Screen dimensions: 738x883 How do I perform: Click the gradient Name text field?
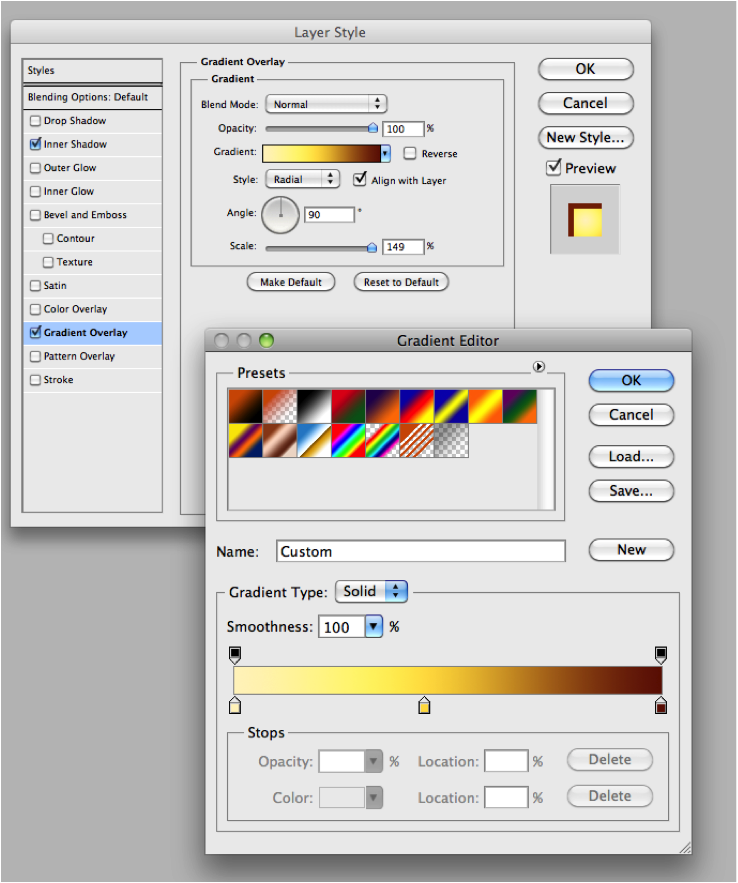click(x=420, y=551)
